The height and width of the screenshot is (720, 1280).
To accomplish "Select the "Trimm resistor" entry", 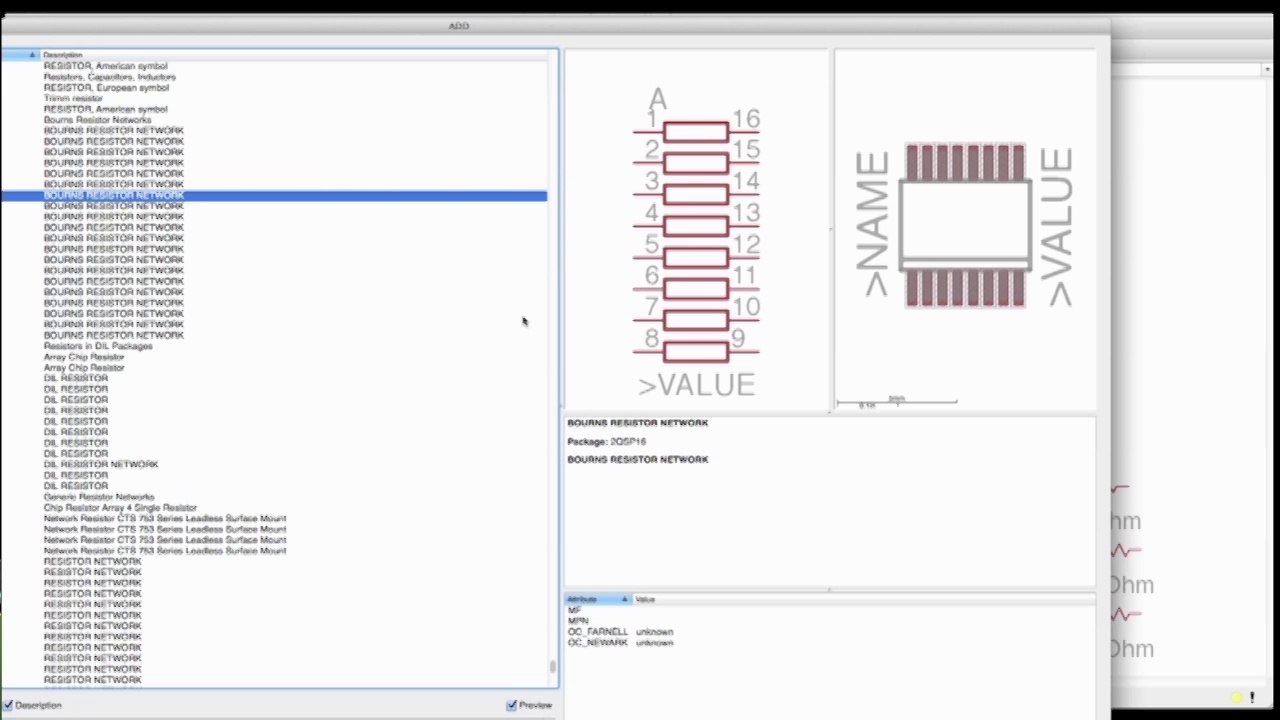I will [73, 99].
